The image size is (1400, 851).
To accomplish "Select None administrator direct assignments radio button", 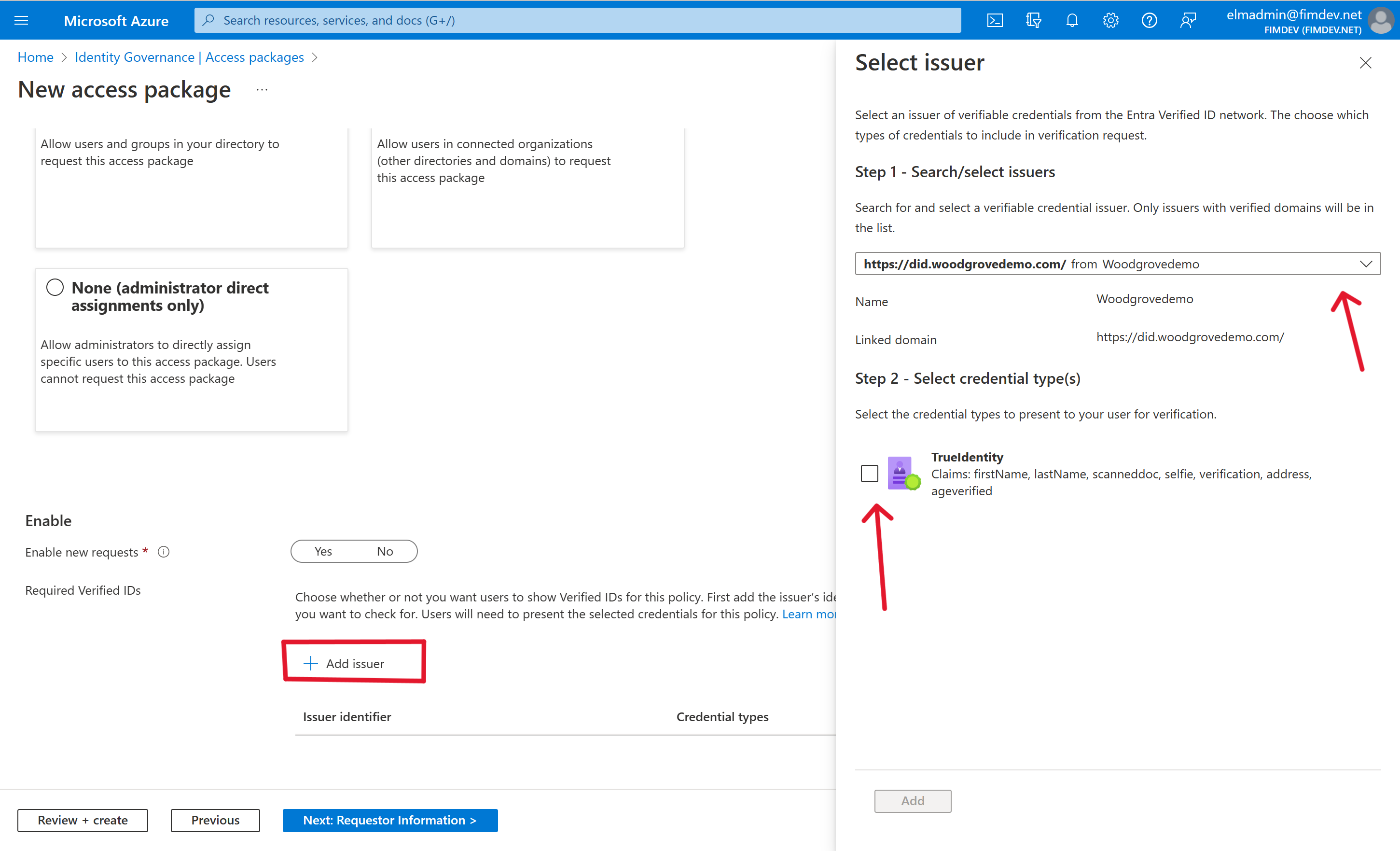I will [55, 288].
